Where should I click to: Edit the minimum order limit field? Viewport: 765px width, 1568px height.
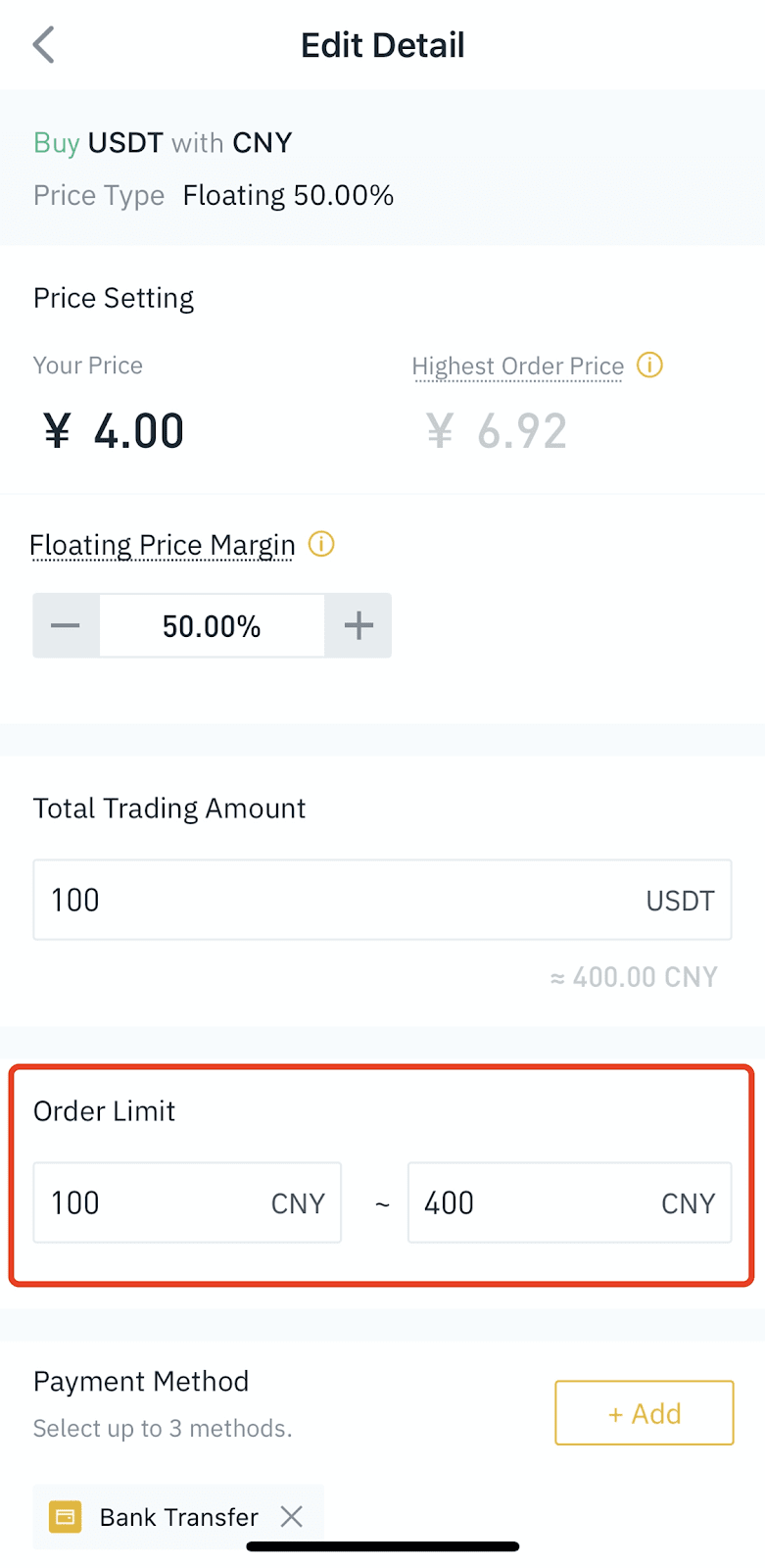[187, 1202]
